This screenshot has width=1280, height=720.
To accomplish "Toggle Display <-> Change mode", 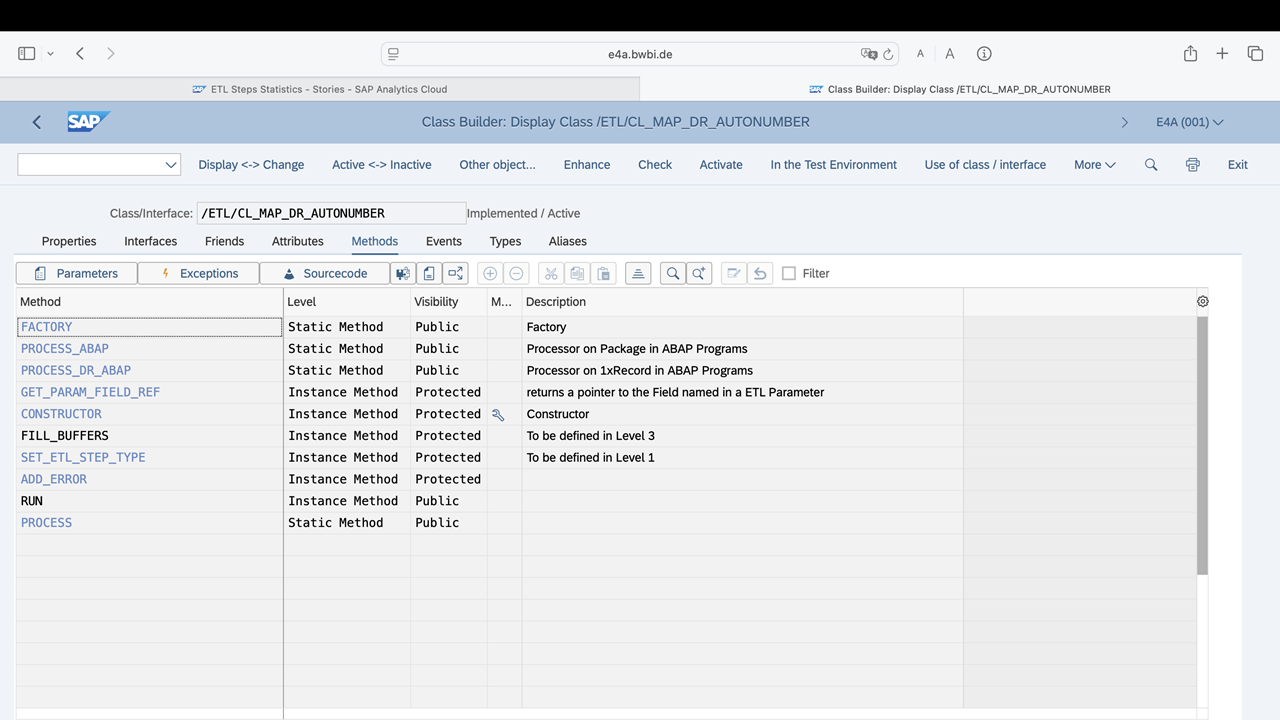I will tap(251, 164).
